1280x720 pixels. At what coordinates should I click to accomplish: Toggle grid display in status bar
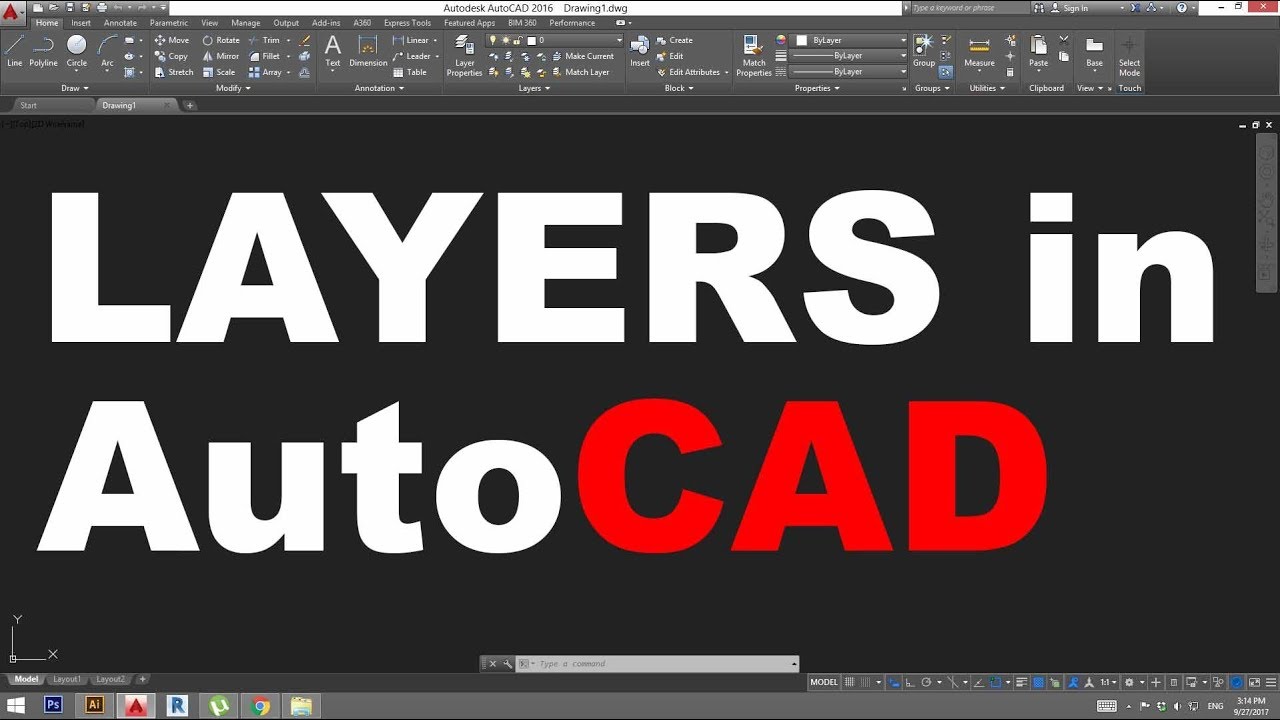(850, 682)
